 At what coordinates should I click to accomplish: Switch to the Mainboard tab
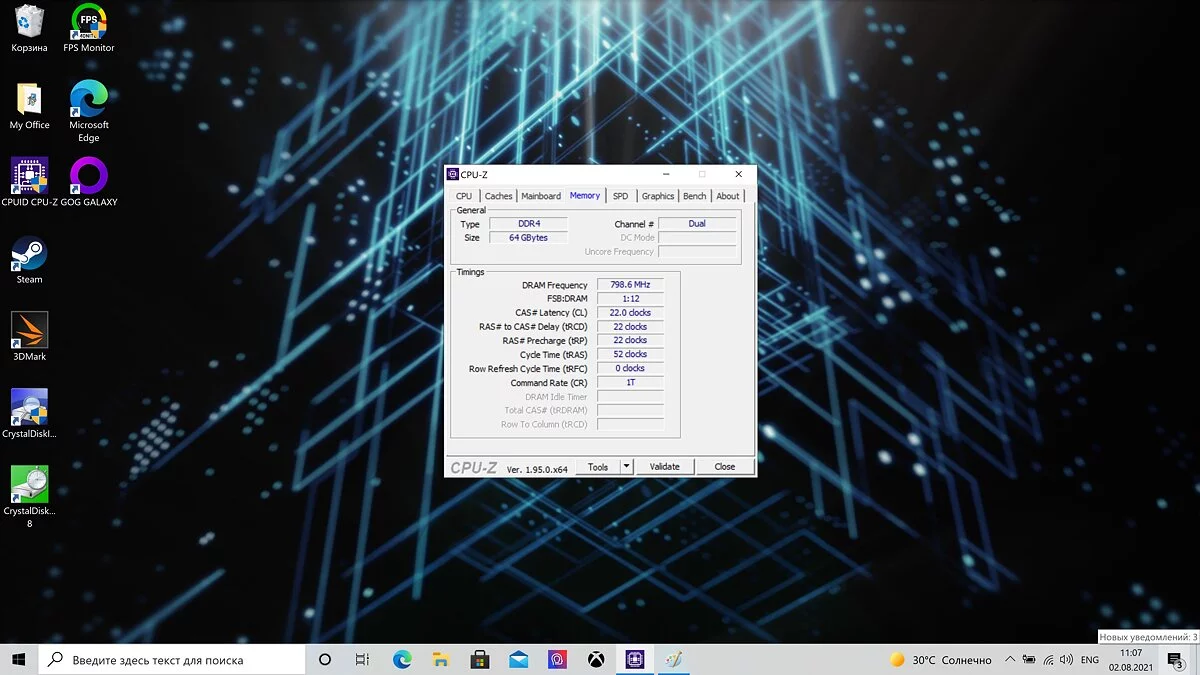[541, 196]
